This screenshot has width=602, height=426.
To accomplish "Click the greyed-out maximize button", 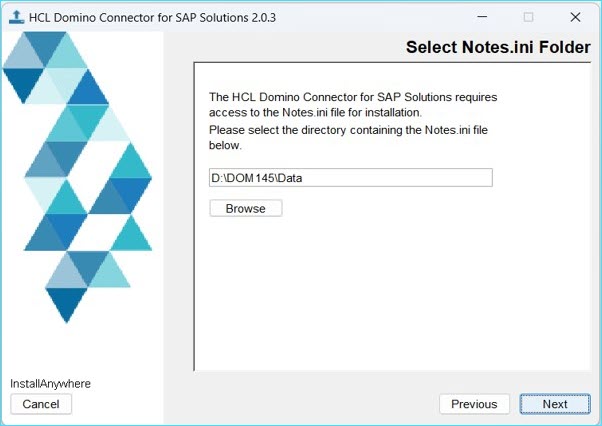I will pyautogui.click(x=528, y=17).
